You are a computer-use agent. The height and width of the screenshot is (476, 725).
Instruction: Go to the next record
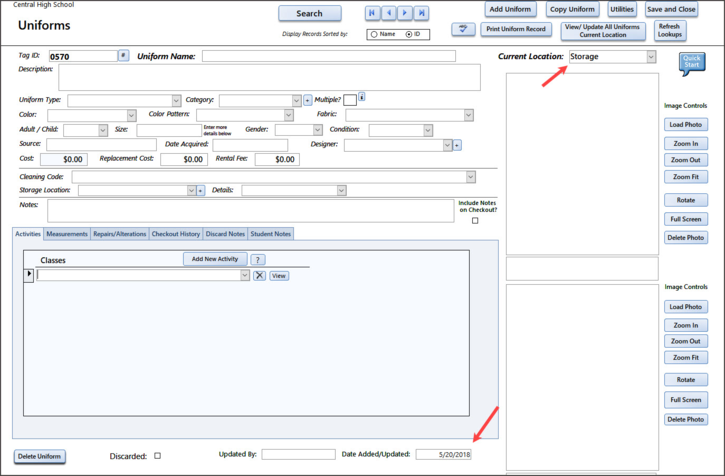[405, 13]
